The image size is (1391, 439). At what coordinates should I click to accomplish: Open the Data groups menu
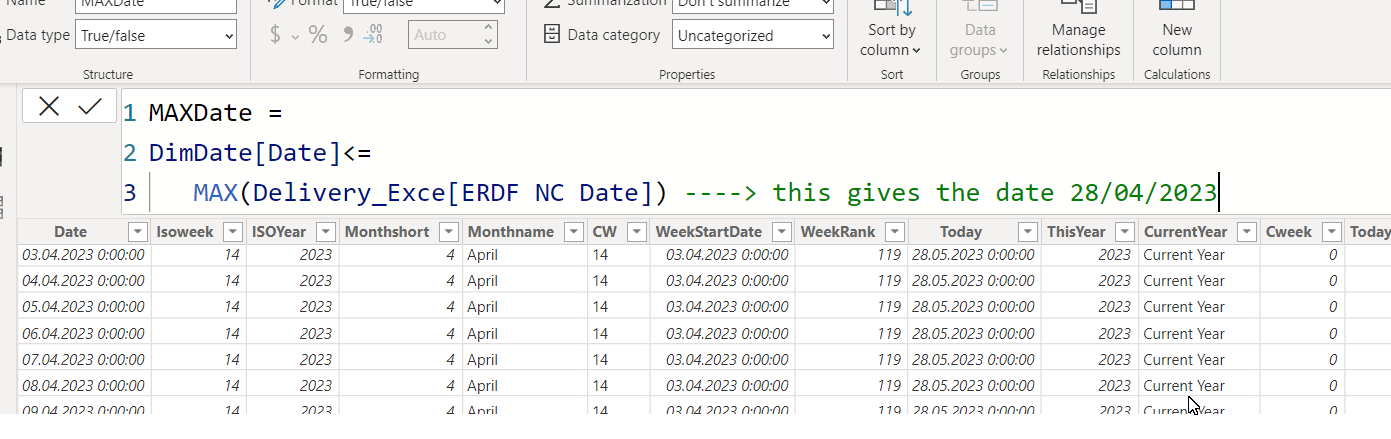(980, 30)
